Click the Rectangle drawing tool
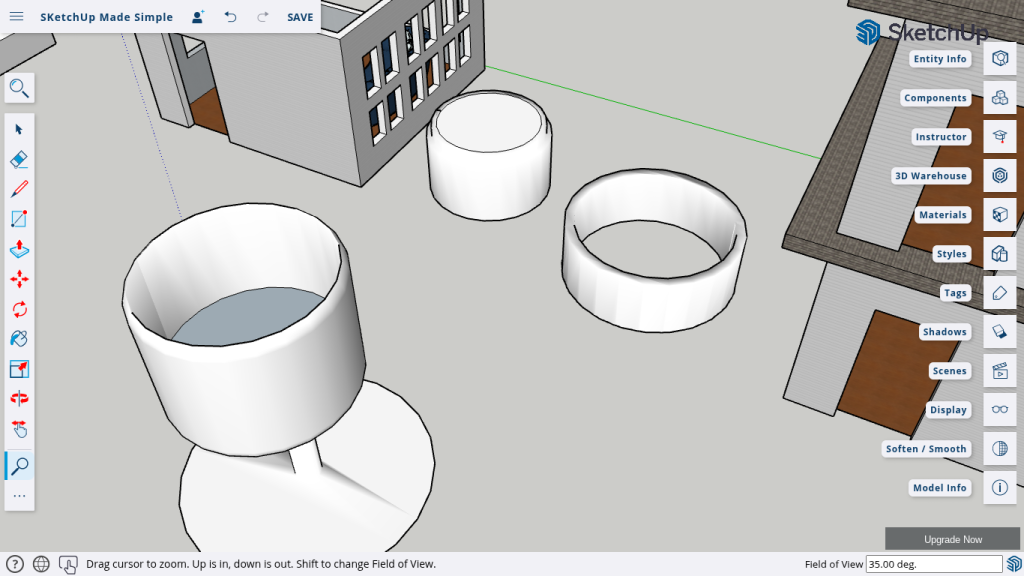The width and height of the screenshot is (1024, 576). 19,219
